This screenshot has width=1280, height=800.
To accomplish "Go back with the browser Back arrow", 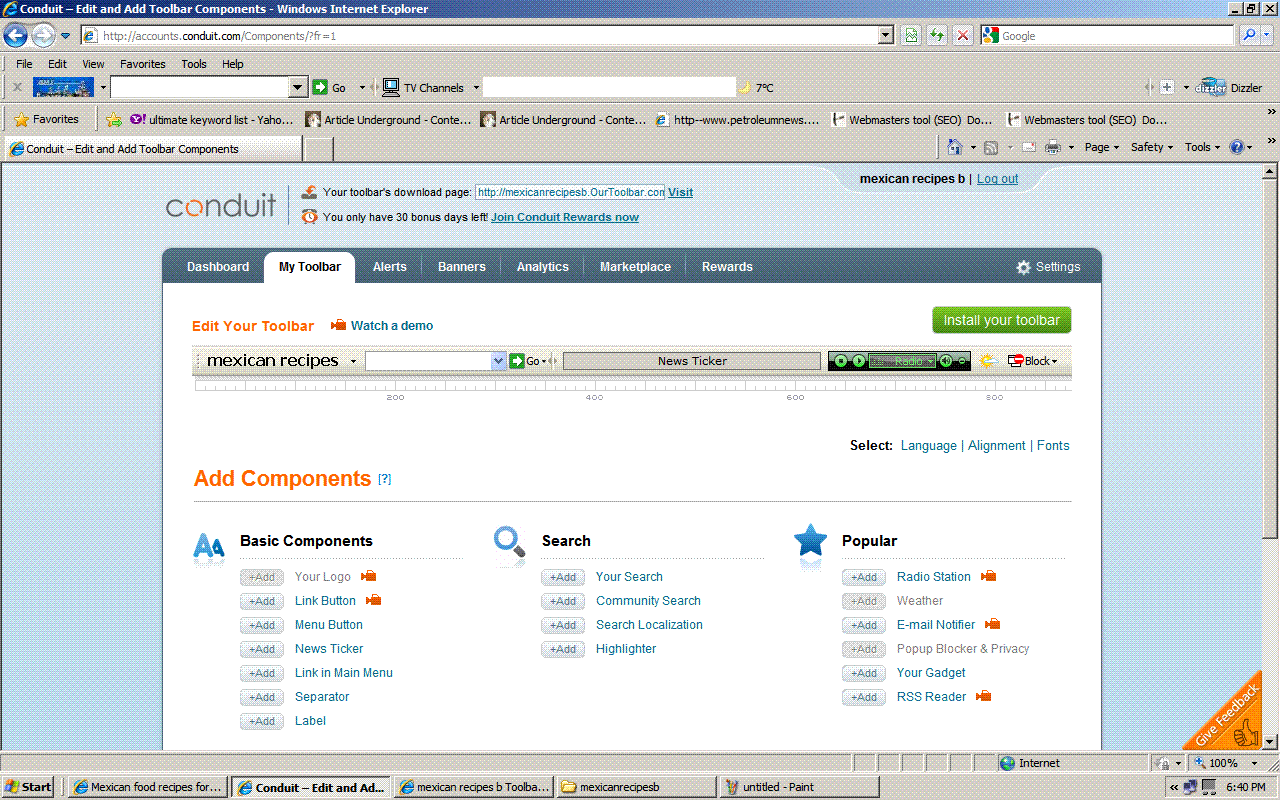I will point(15,36).
